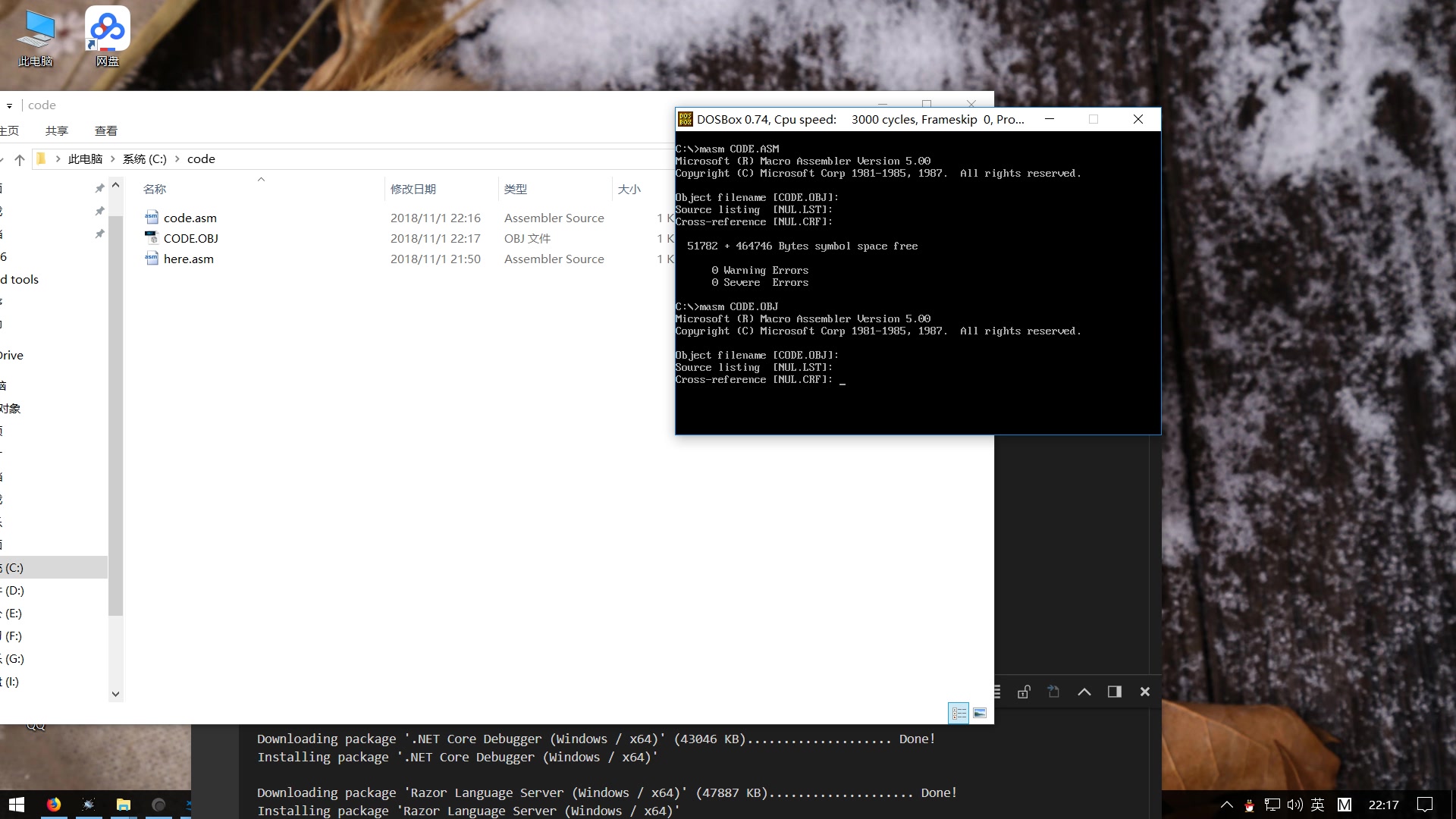
Task: Maximize the output panel with the chevron
Action: point(1084,691)
